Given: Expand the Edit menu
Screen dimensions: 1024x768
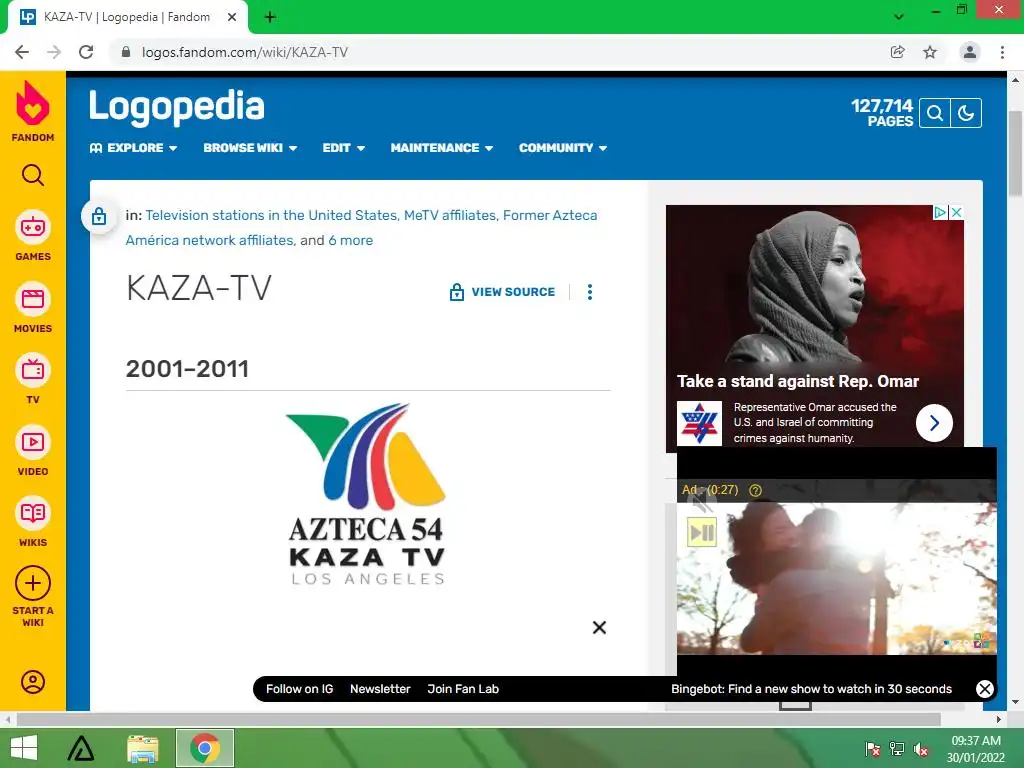Looking at the screenshot, I should 344,148.
